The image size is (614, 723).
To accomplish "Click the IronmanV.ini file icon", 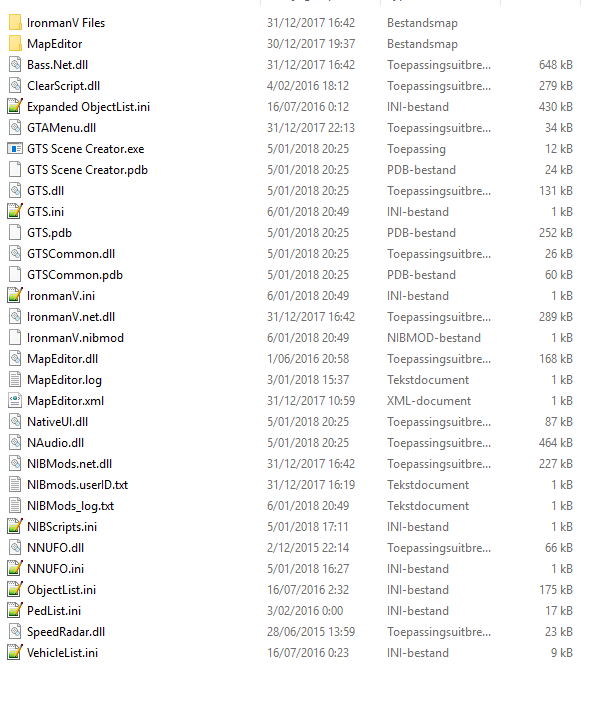I will (x=15, y=296).
